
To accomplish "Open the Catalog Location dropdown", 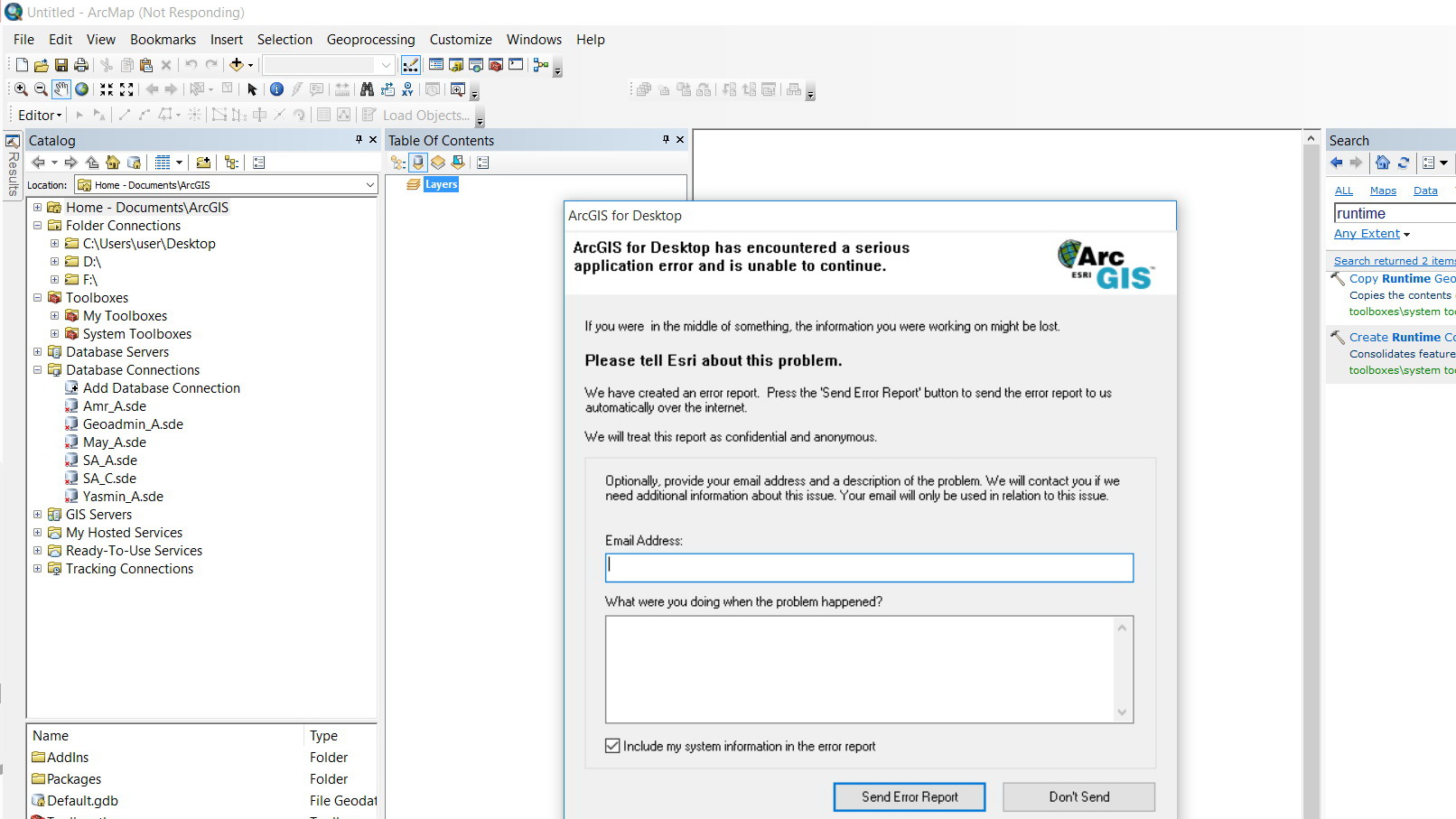I will [x=369, y=185].
